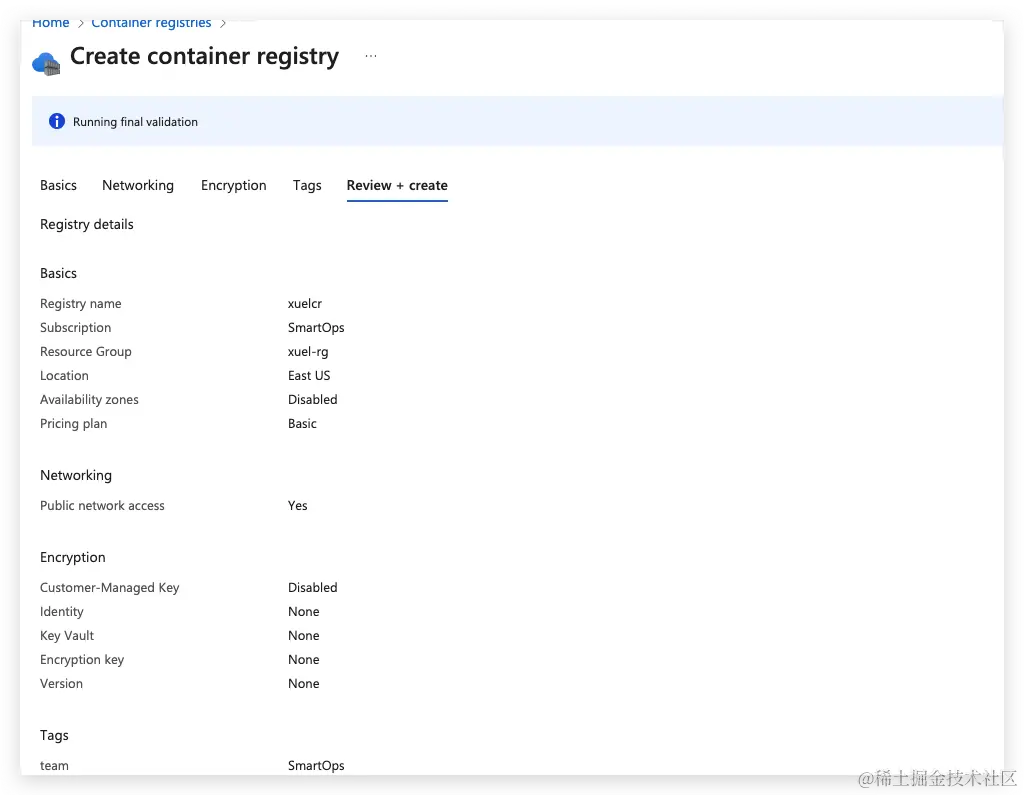This screenshot has width=1024, height=795.
Task: Select the Key Vault value None
Action: (x=304, y=636)
